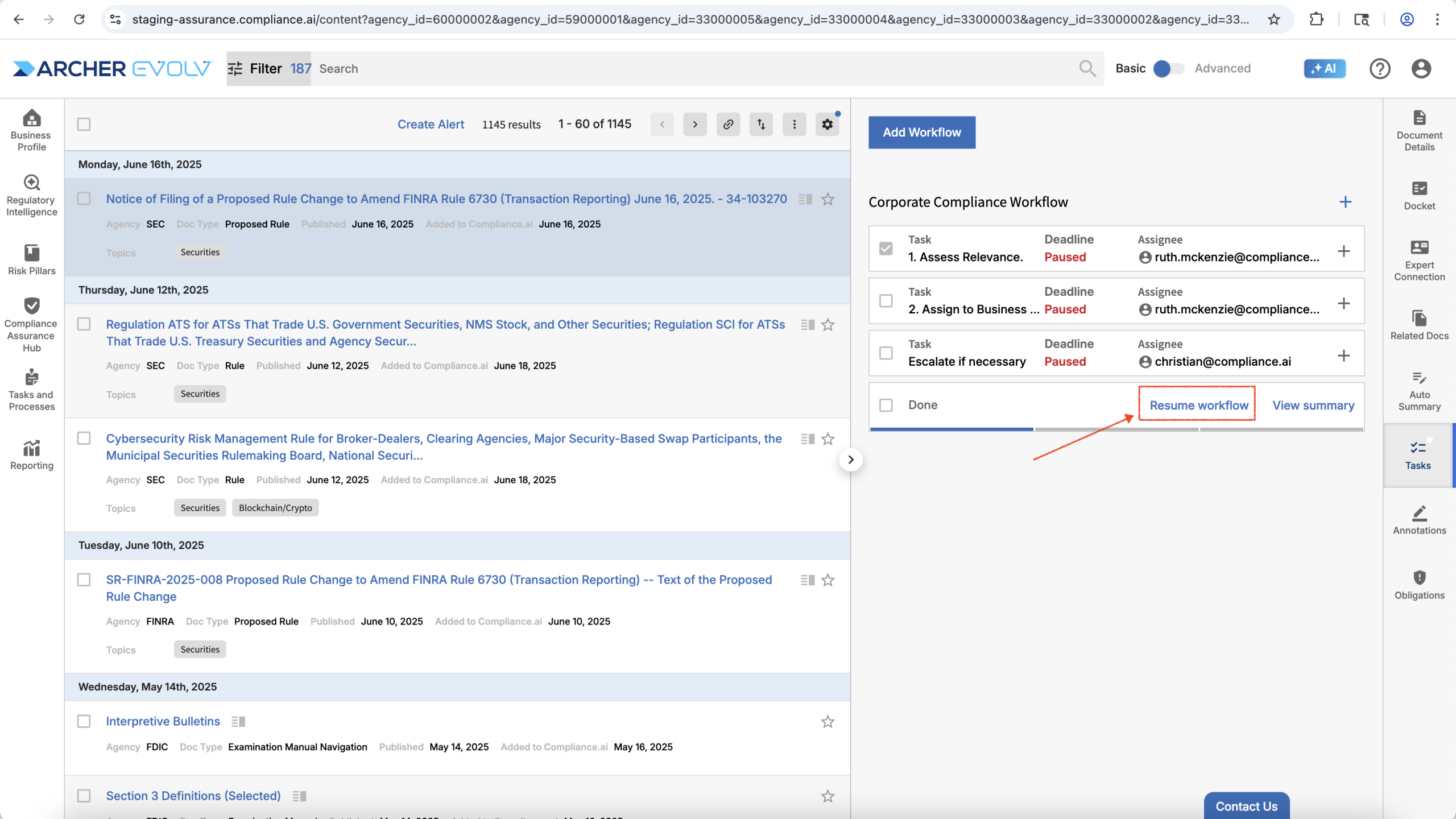Viewport: 1456px width, 819px height.
Task: Click the sort order arrows icon
Action: tap(761, 124)
